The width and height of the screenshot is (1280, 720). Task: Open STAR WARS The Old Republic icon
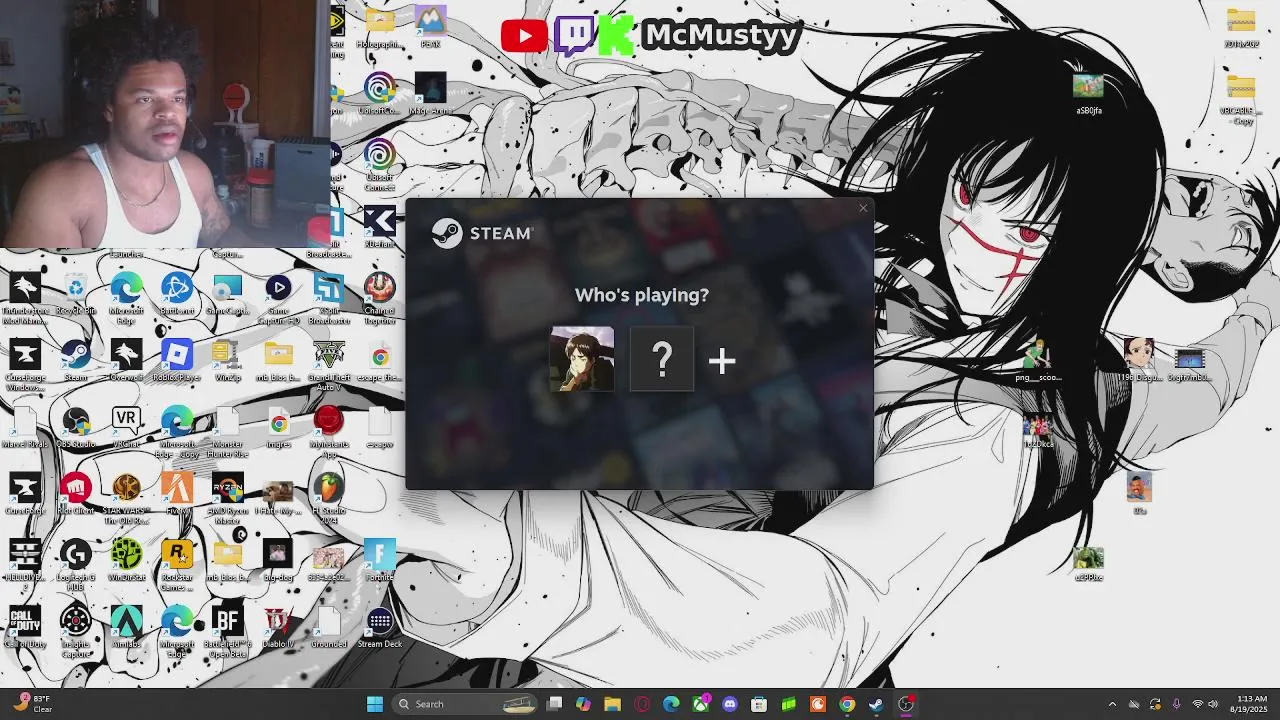coord(126,499)
